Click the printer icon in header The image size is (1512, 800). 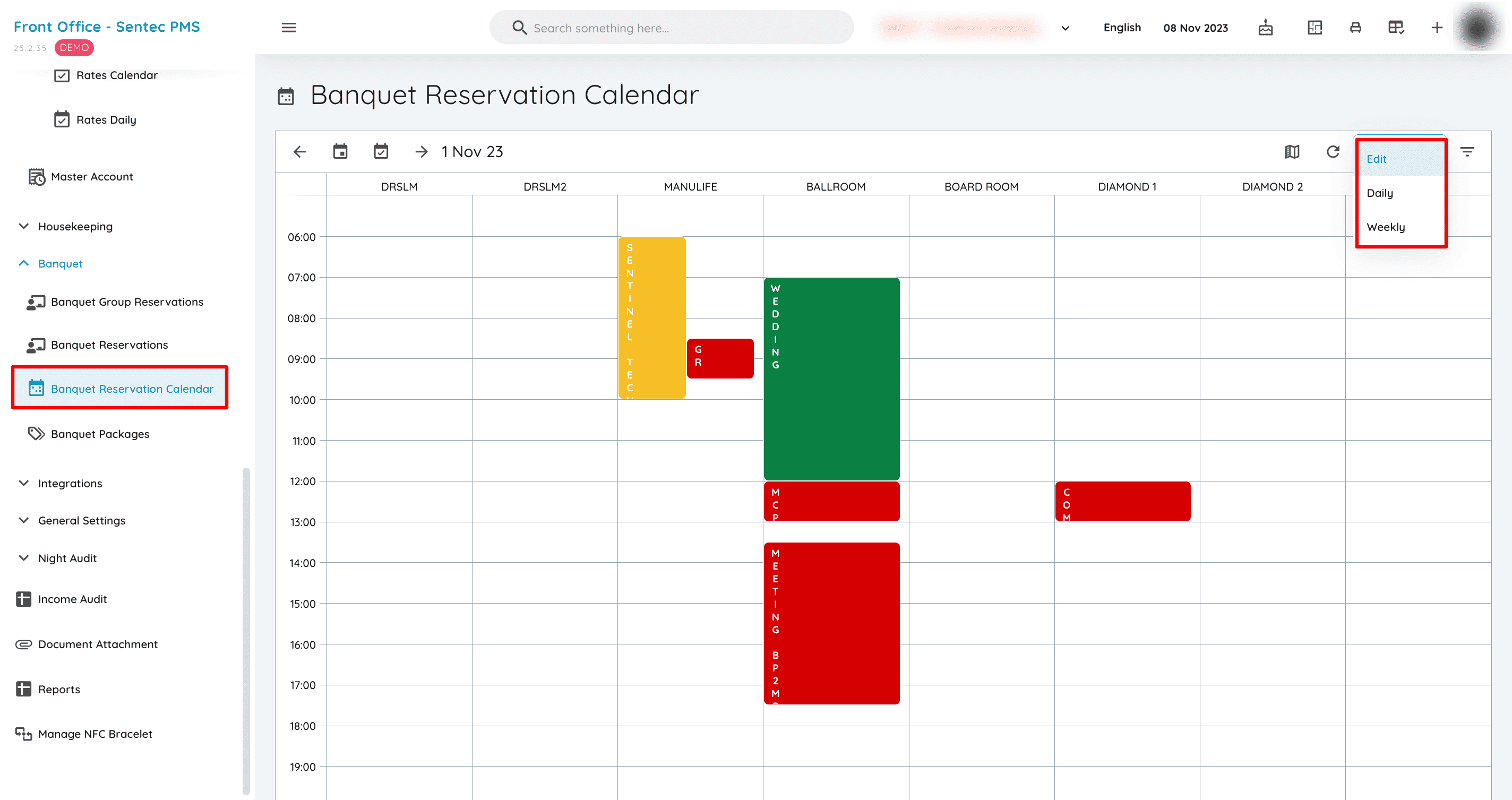pos(1355,28)
